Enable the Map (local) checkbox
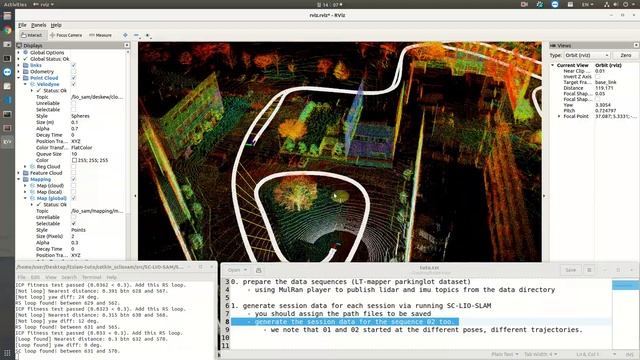Viewport: 640px width, 360px height. [73, 192]
